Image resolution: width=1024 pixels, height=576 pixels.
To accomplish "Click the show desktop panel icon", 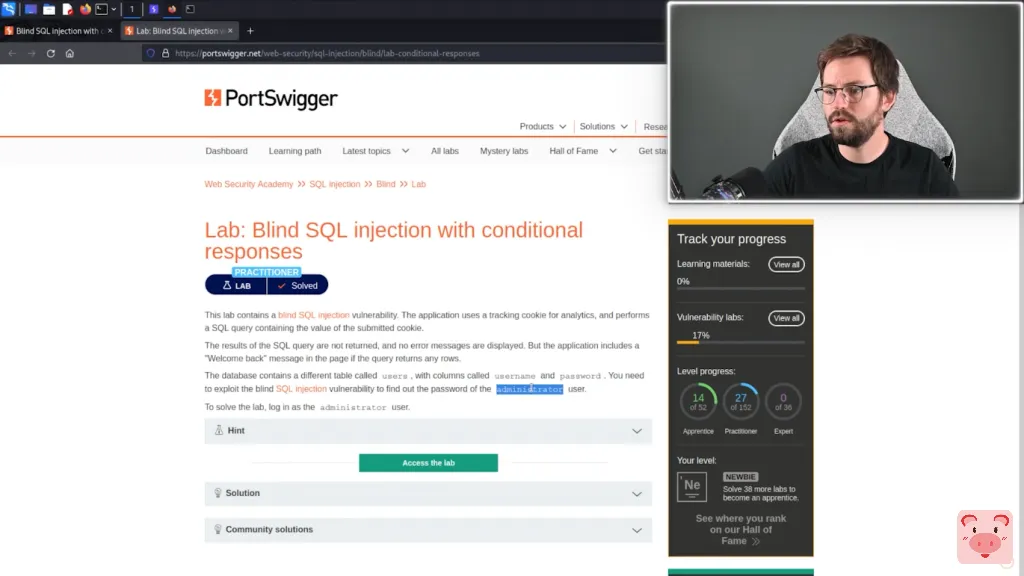I will 31,9.
